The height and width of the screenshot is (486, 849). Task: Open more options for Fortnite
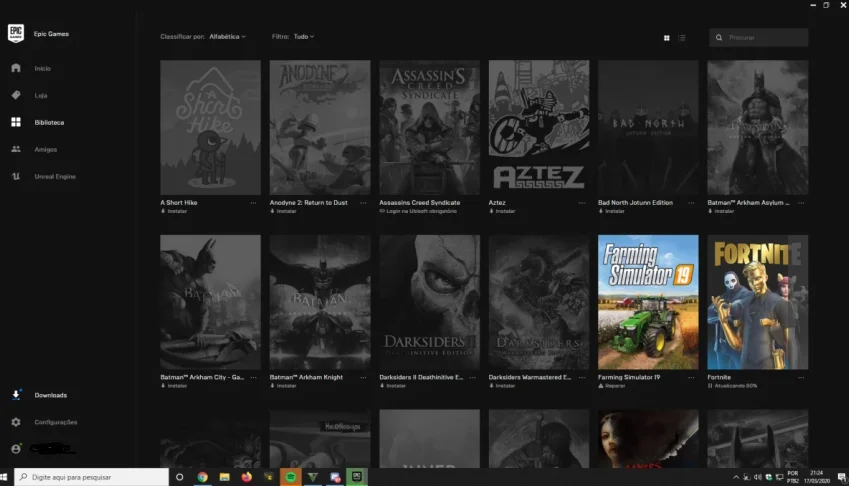pos(801,378)
